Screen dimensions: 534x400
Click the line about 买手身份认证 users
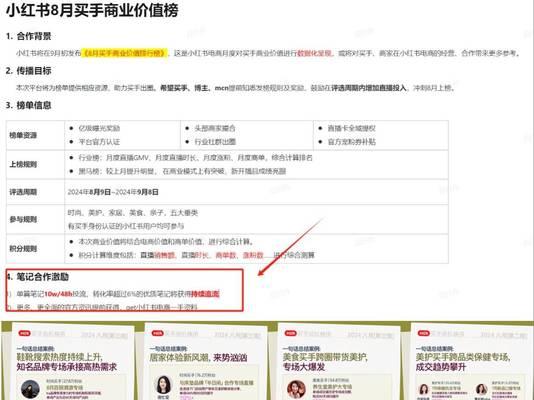pyautogui.click(x=126, y=226)
